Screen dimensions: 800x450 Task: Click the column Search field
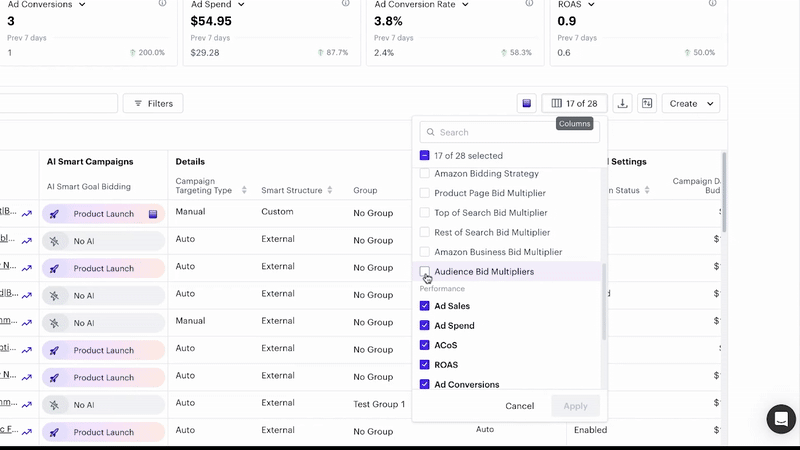point(515,132)
